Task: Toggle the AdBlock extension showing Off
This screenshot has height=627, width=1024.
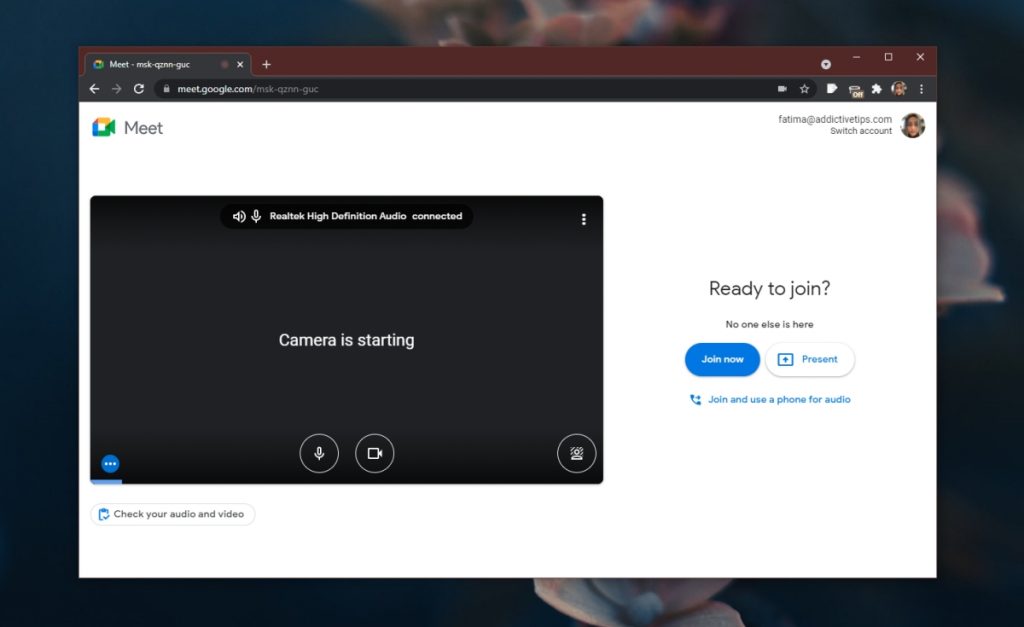Action: coord(855,89)
